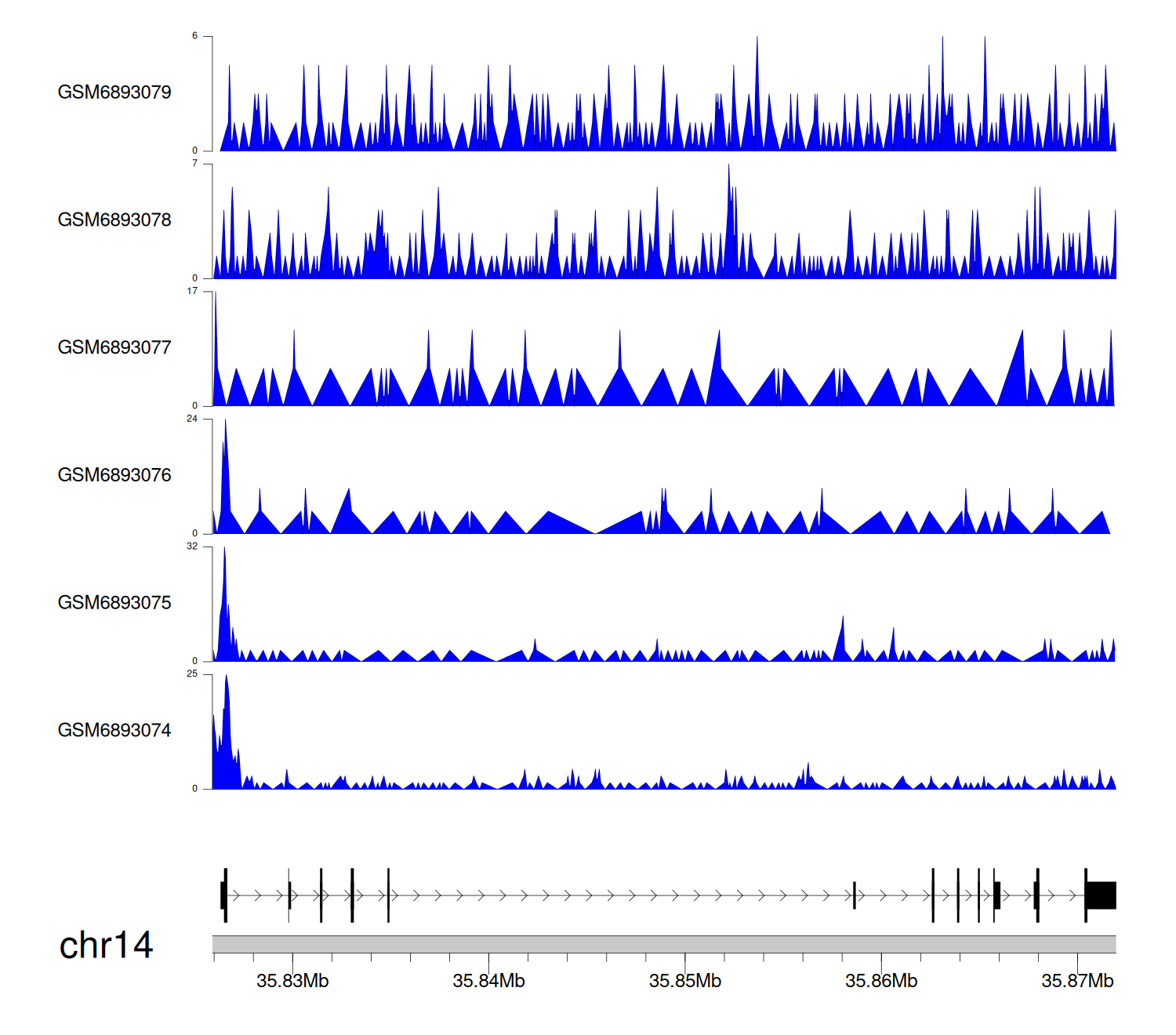The width and height of the screenshot is (1176, 1035).
Task: Select the GSM6893074 track name
Action: [114, 731]
